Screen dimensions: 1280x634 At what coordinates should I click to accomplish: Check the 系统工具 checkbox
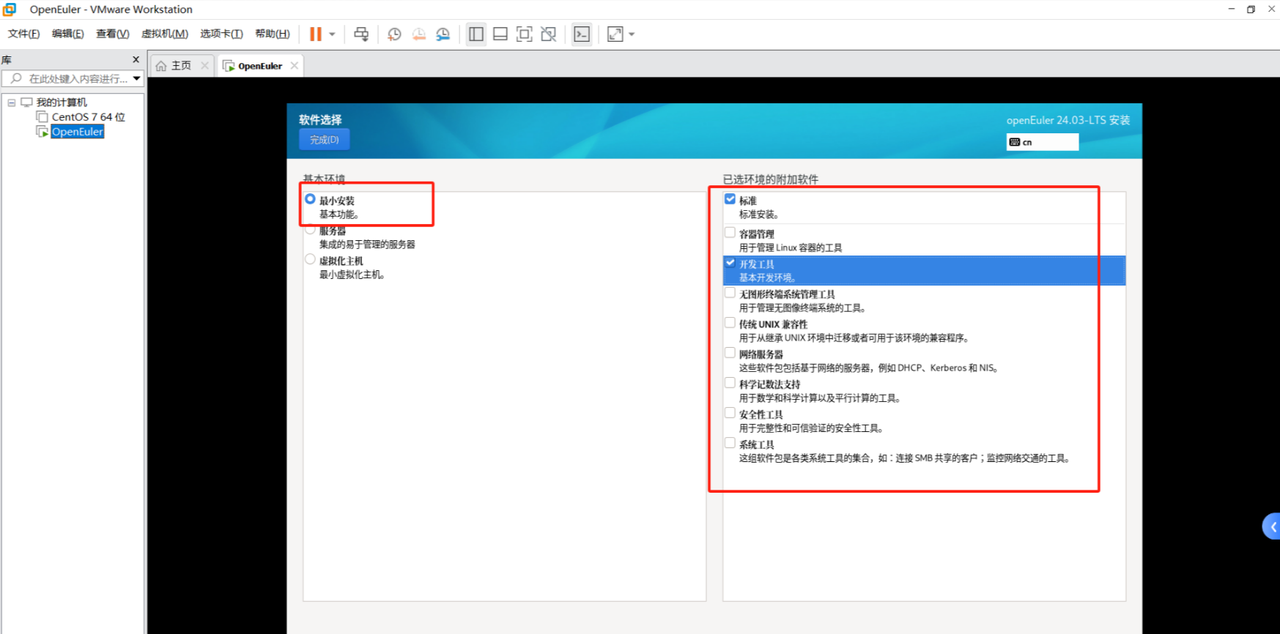pyautogui.click(x=730, y=443)
